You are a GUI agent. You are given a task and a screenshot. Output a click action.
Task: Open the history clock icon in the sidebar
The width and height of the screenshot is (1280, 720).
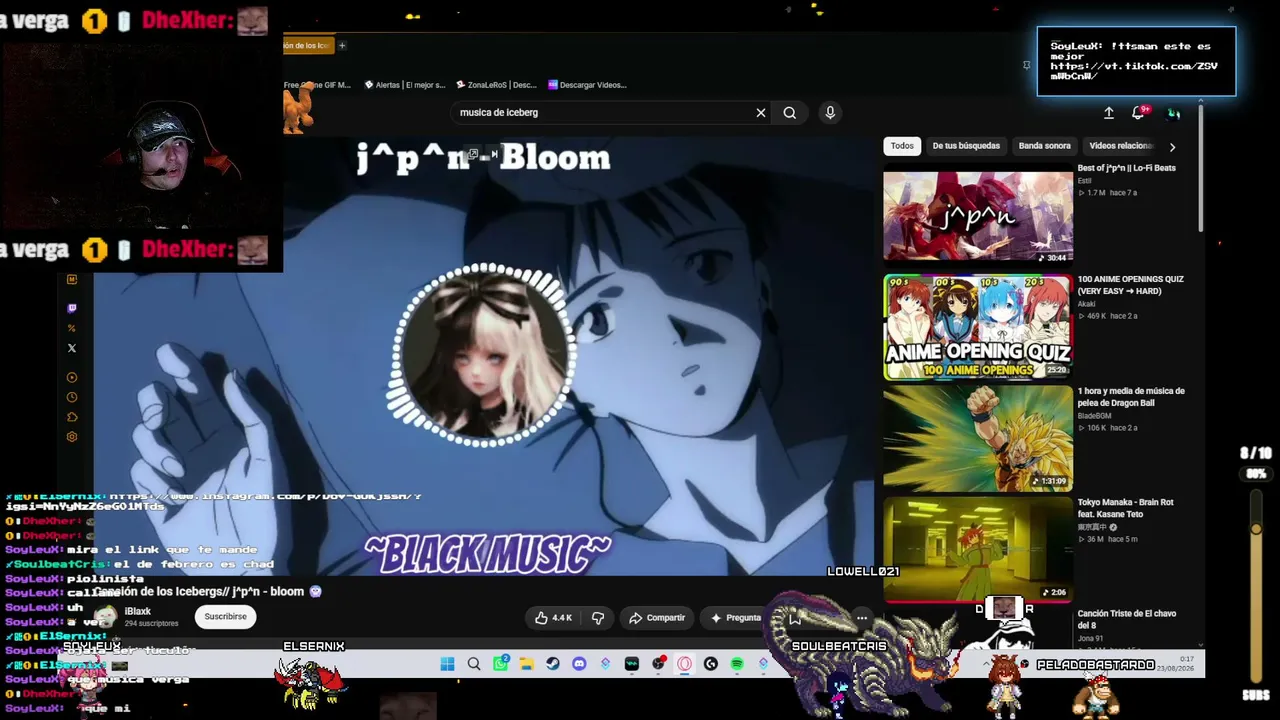(72, 398)
